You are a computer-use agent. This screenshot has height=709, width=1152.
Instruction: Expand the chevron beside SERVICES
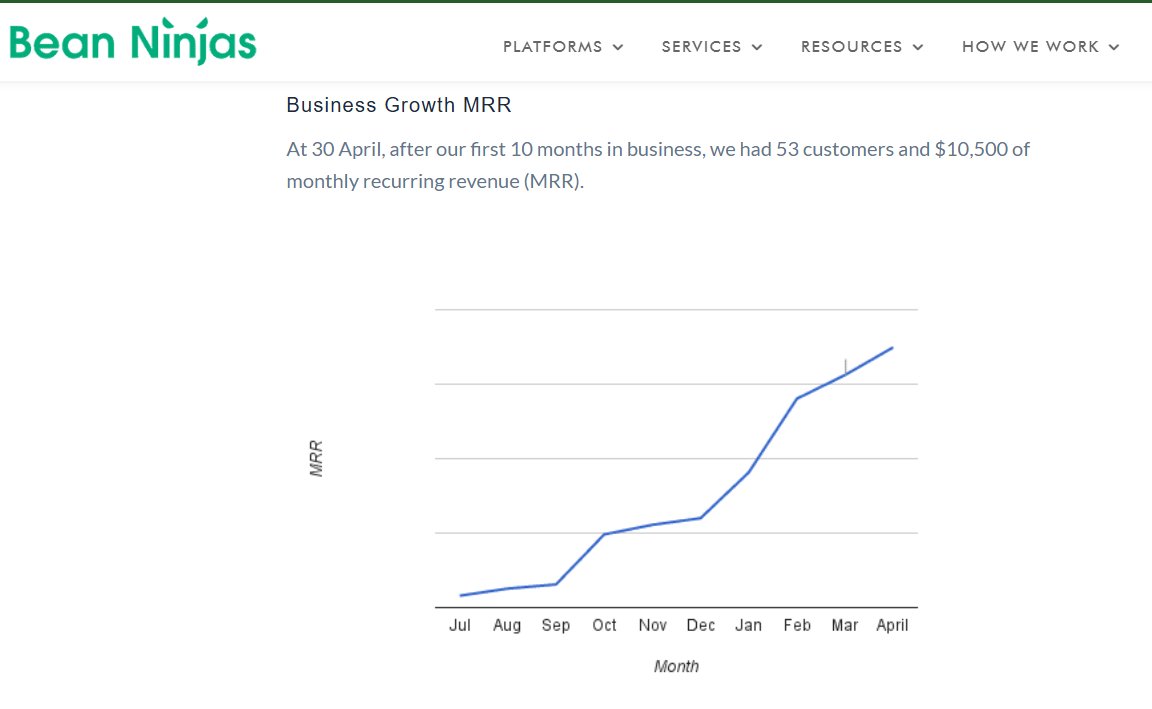pyautogui.click(x=757, y=47)
